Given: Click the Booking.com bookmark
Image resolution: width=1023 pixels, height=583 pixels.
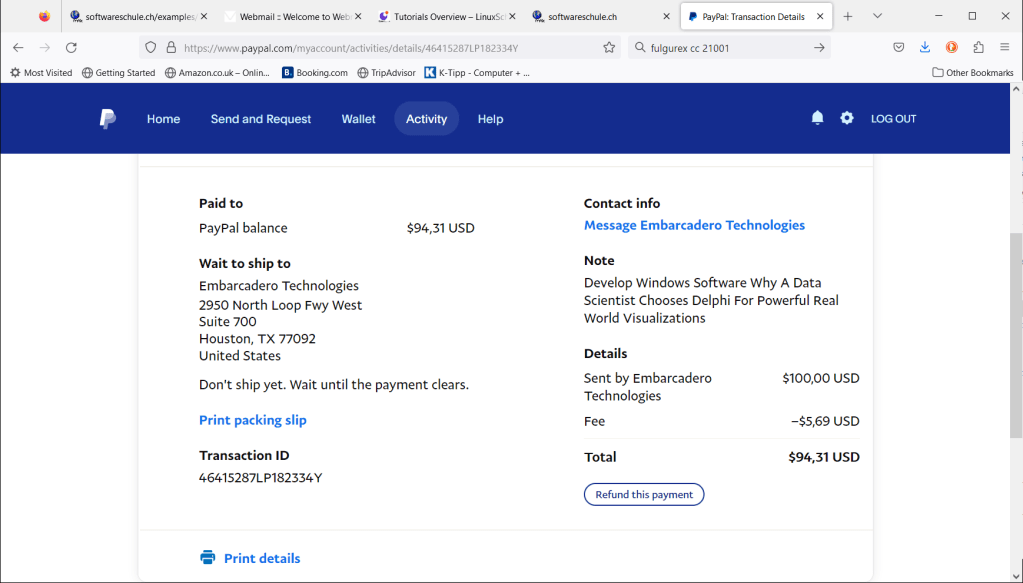Looking at the screenshot, I should (315, 73).
